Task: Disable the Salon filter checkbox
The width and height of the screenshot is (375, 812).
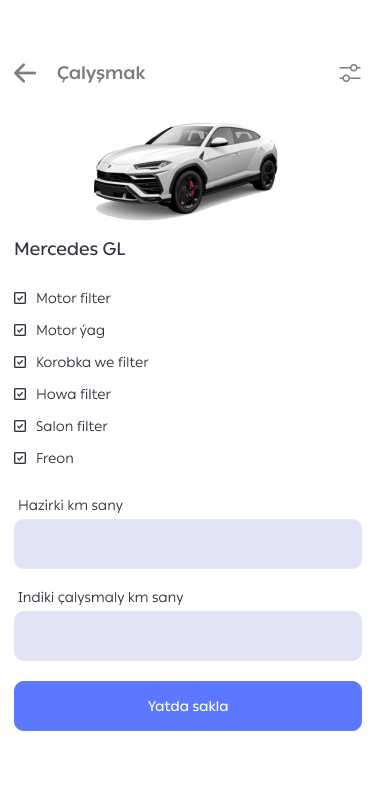Action: pyautogui.click(x=20, y=427)
